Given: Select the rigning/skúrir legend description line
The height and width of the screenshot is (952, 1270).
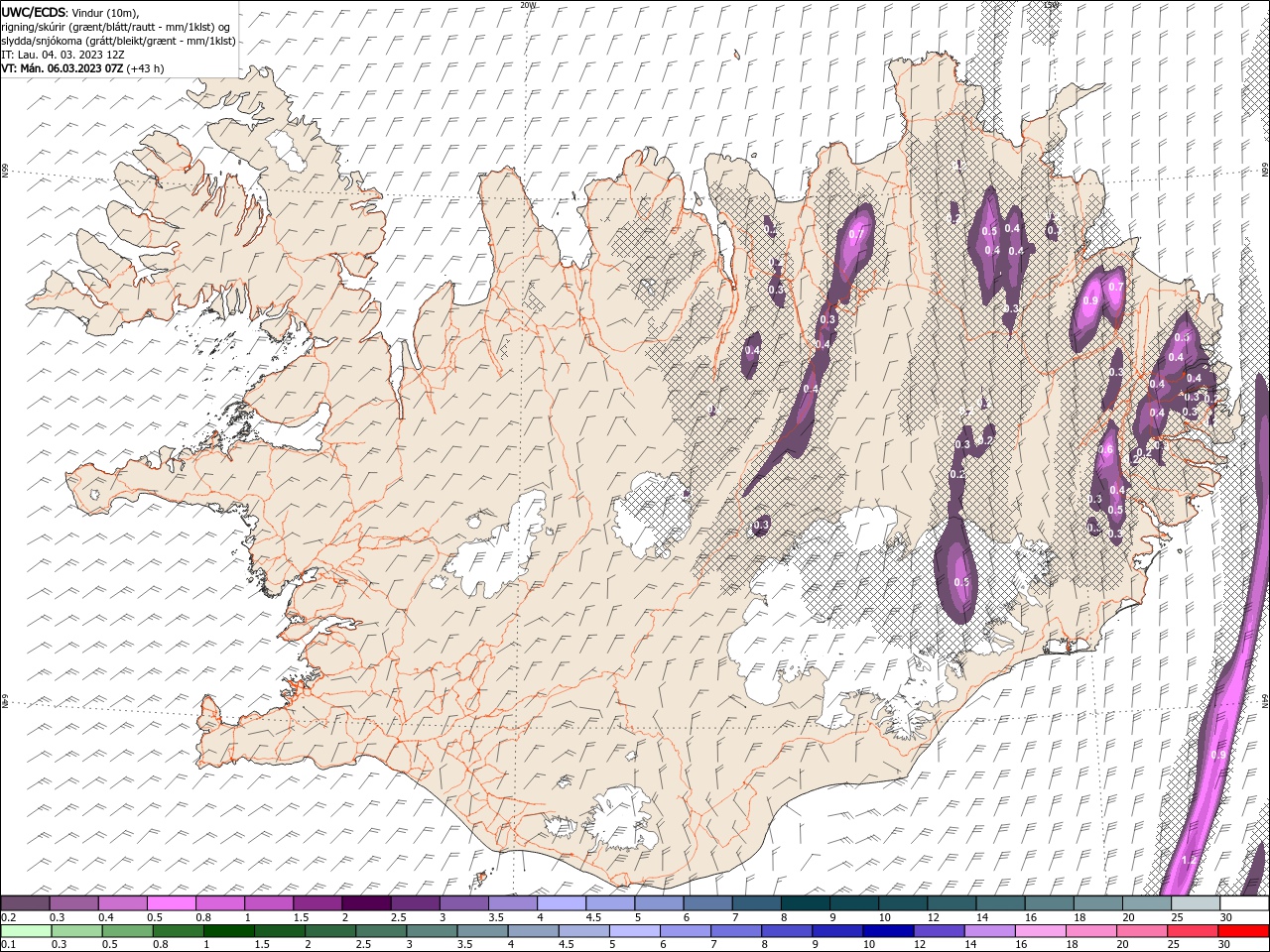Looking at the screenshot, I should [x=116, y=27].
